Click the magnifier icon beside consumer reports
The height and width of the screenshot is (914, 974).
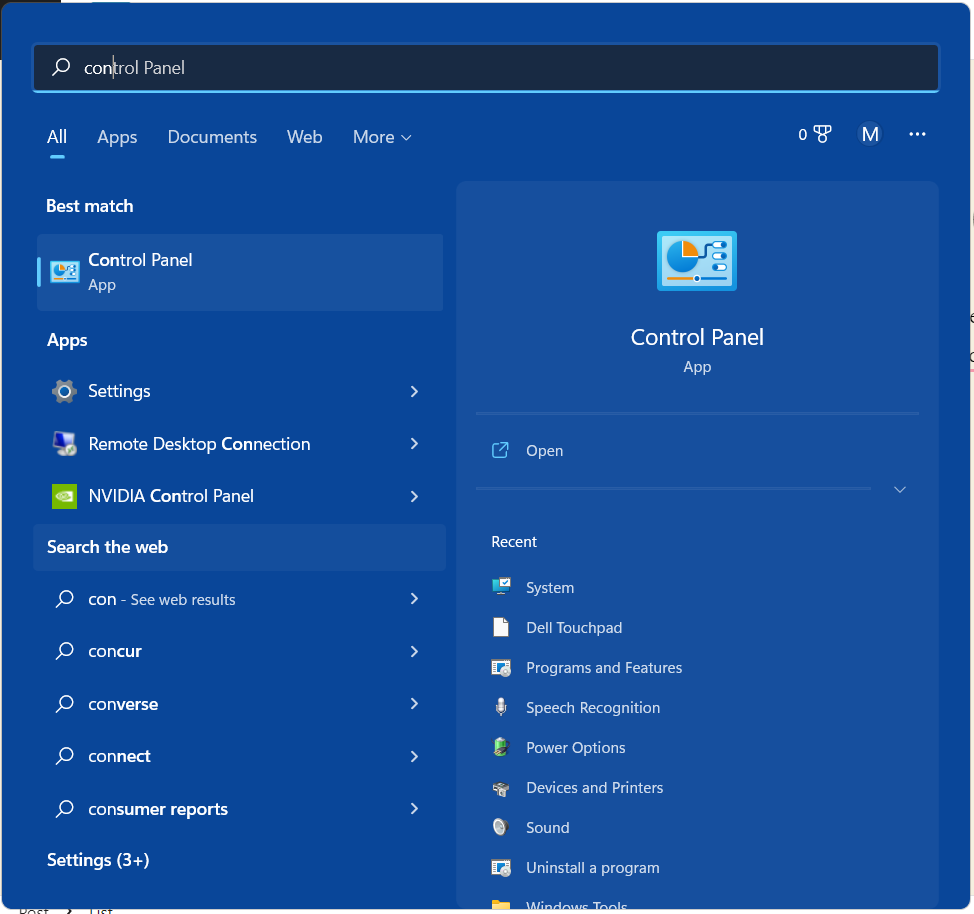point(65,808)
